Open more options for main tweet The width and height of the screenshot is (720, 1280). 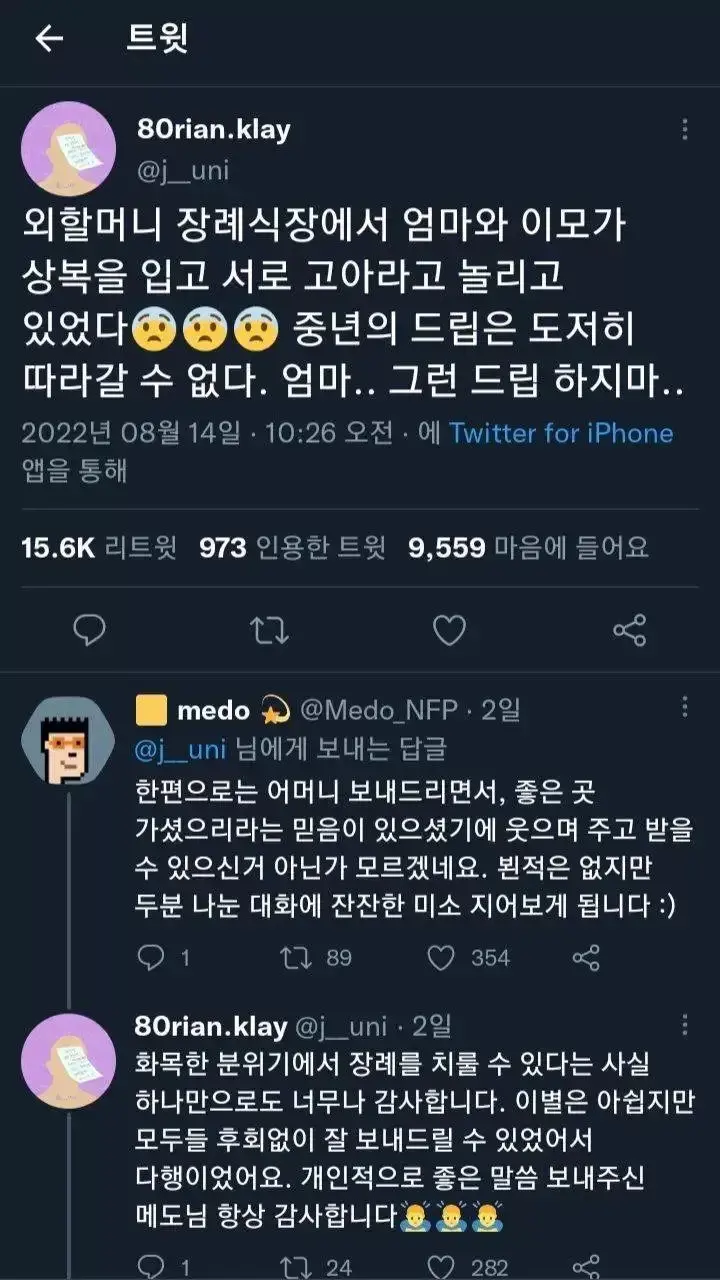pos(685,130)
